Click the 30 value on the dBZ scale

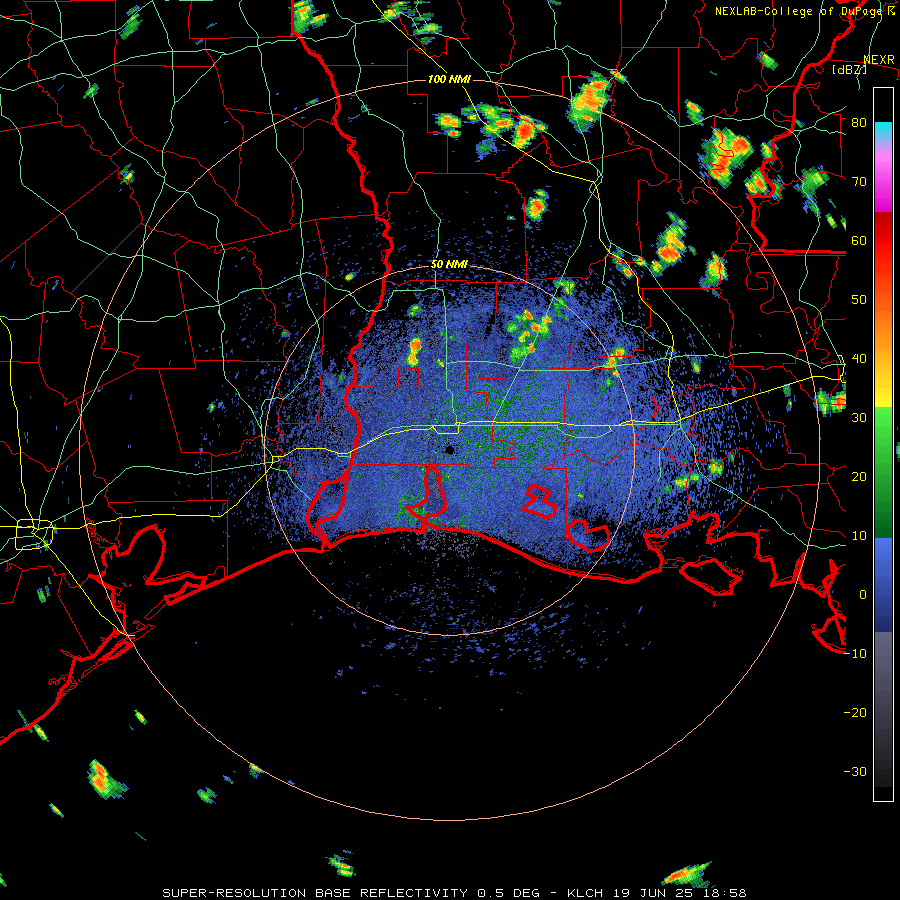[859, 418]
